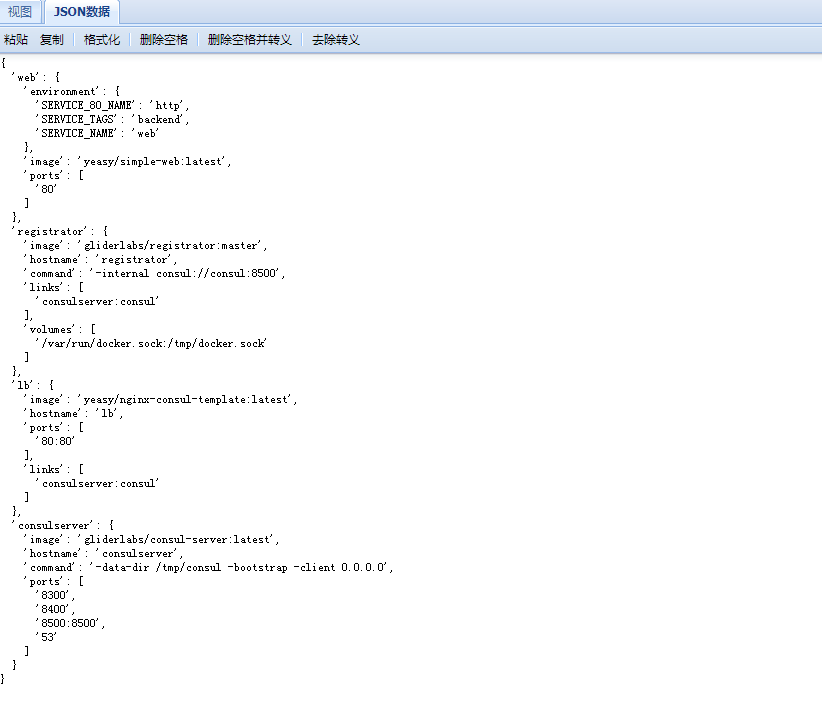Click the 'gliderlabs/registrator:master' image line

click(145, 245)
